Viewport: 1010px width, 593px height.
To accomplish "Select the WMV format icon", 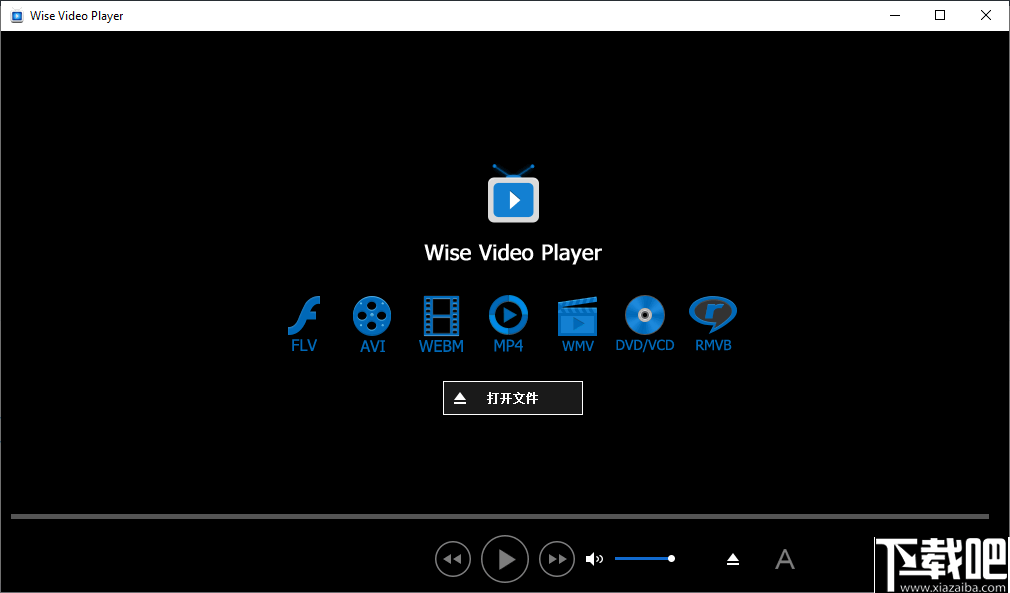I will click(x=577, y=315).
